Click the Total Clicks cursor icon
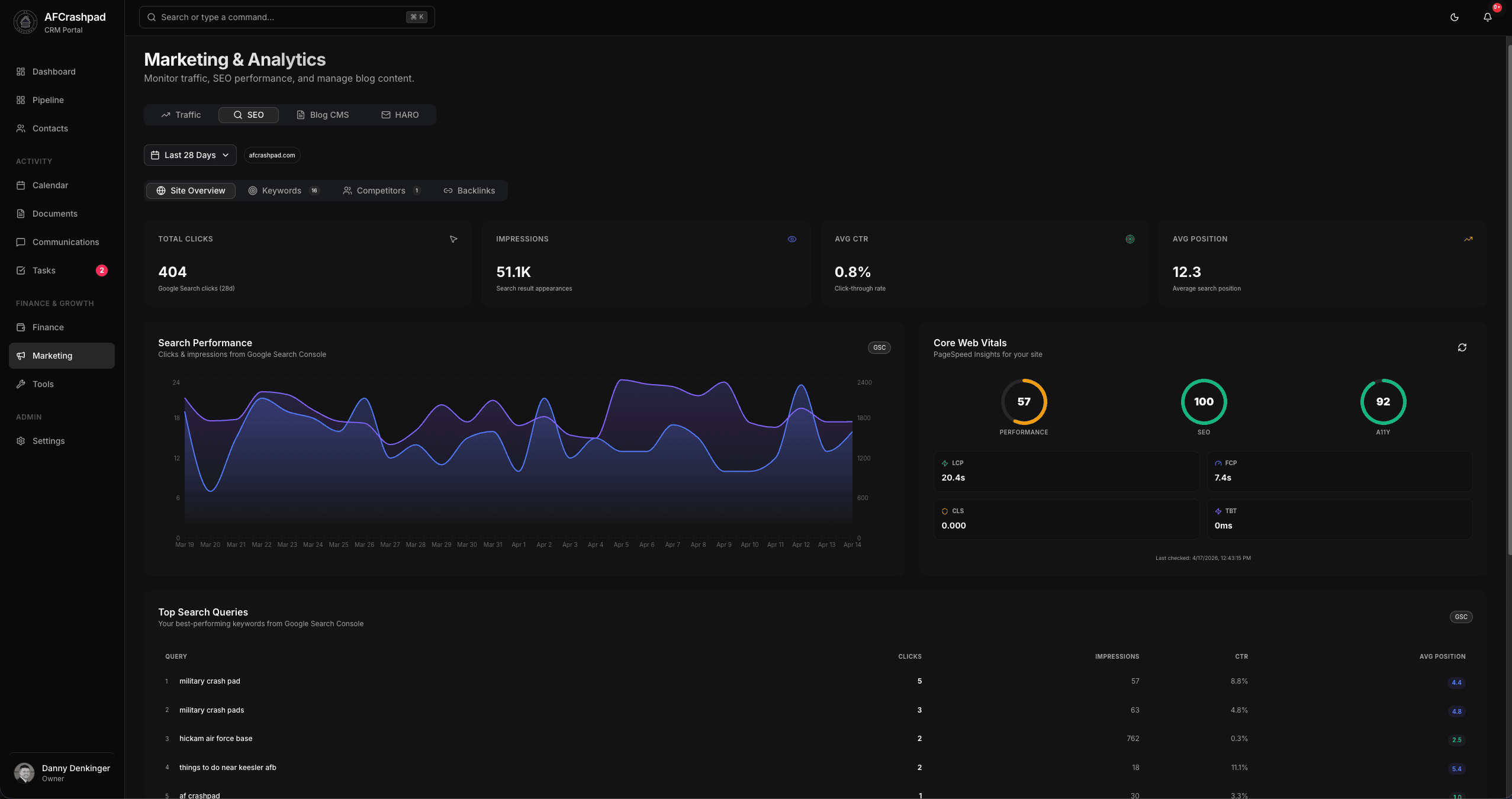Image resolution: width=1512 pixels, height=799 pixels. click(x=453, y=239)
